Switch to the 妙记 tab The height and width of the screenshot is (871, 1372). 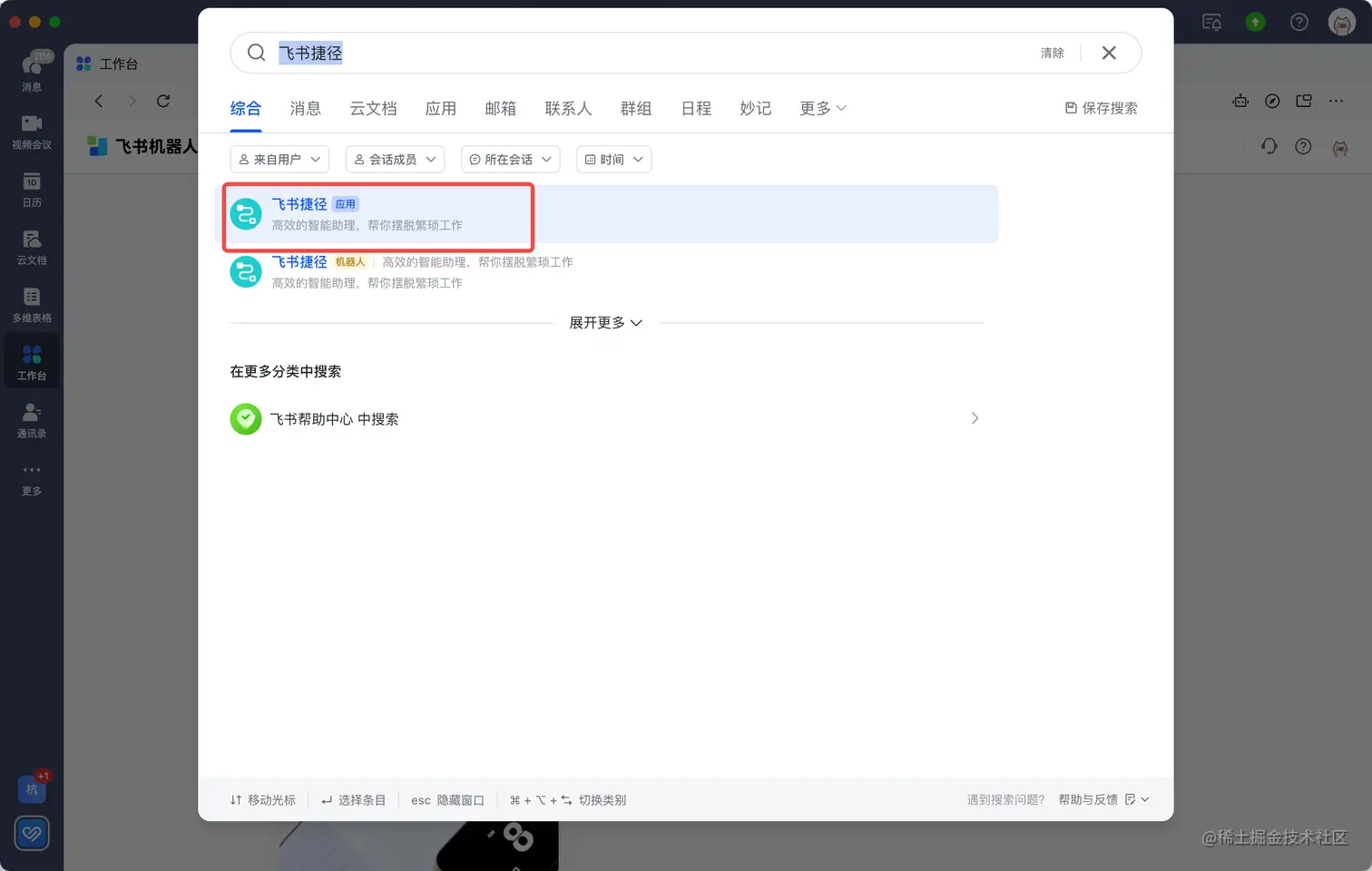(x=756, y=109)
